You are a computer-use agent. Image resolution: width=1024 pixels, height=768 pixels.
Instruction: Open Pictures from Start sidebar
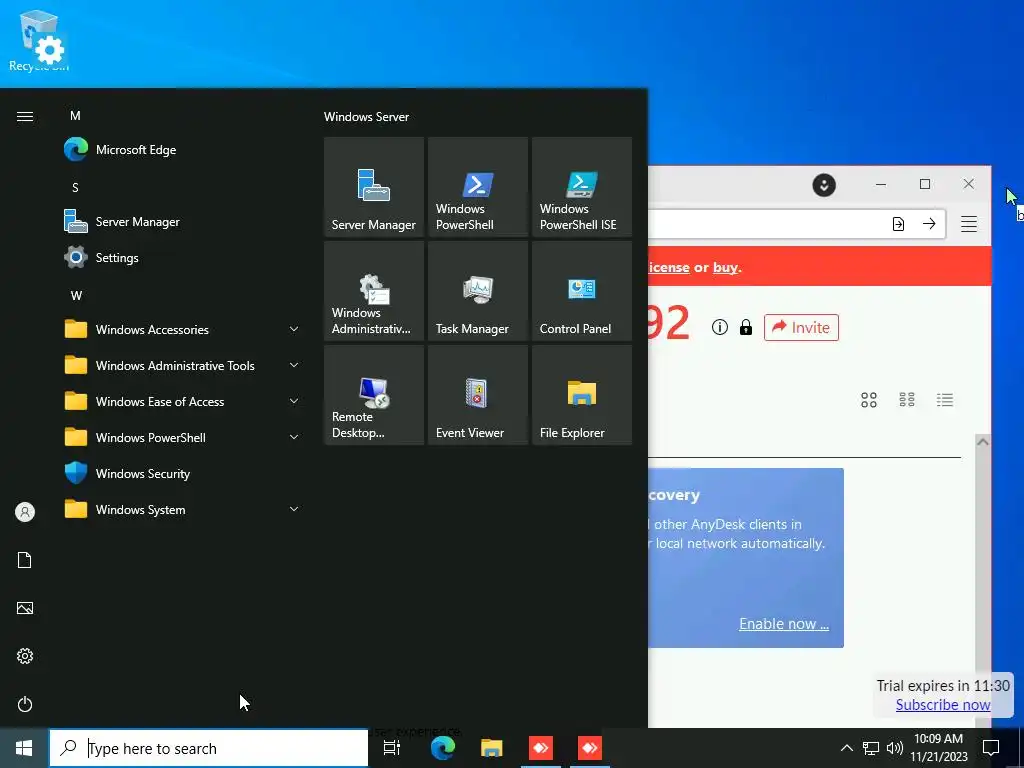pos(25,608)
